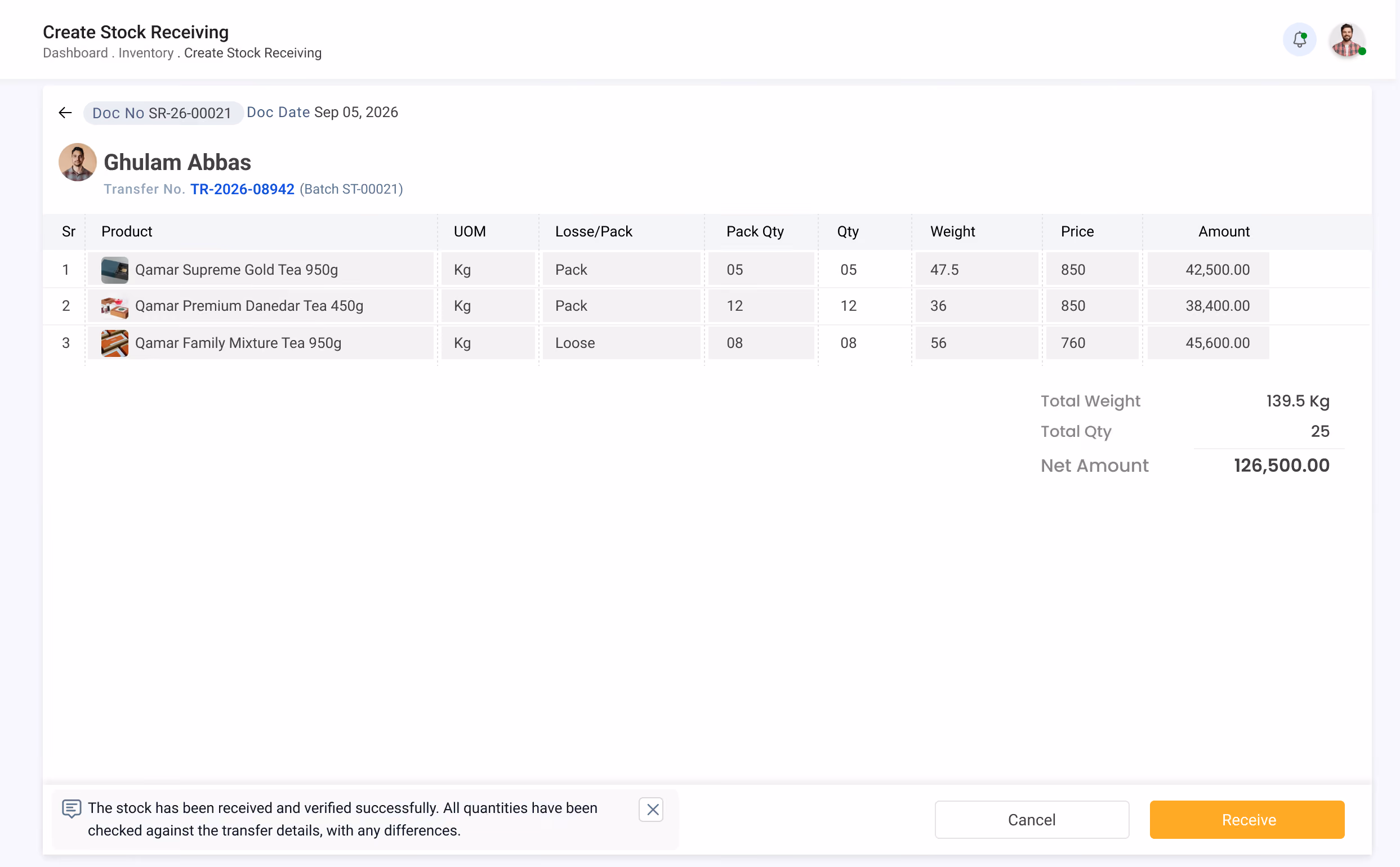
Task: Click Weight field showing 36
Action: [x=976, y=306]
